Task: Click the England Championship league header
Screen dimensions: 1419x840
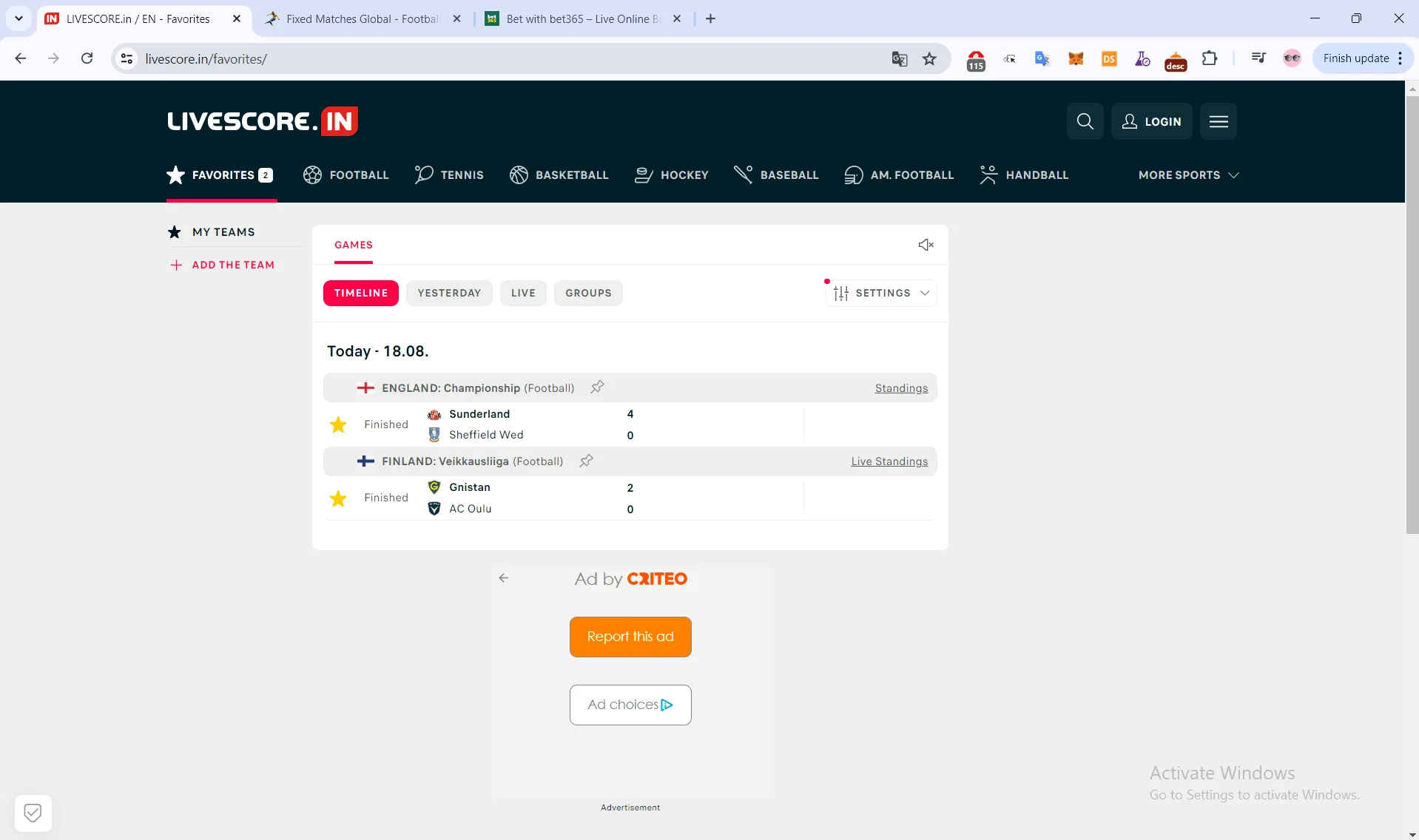Action: pyautogui.click(x=630, y=387)
